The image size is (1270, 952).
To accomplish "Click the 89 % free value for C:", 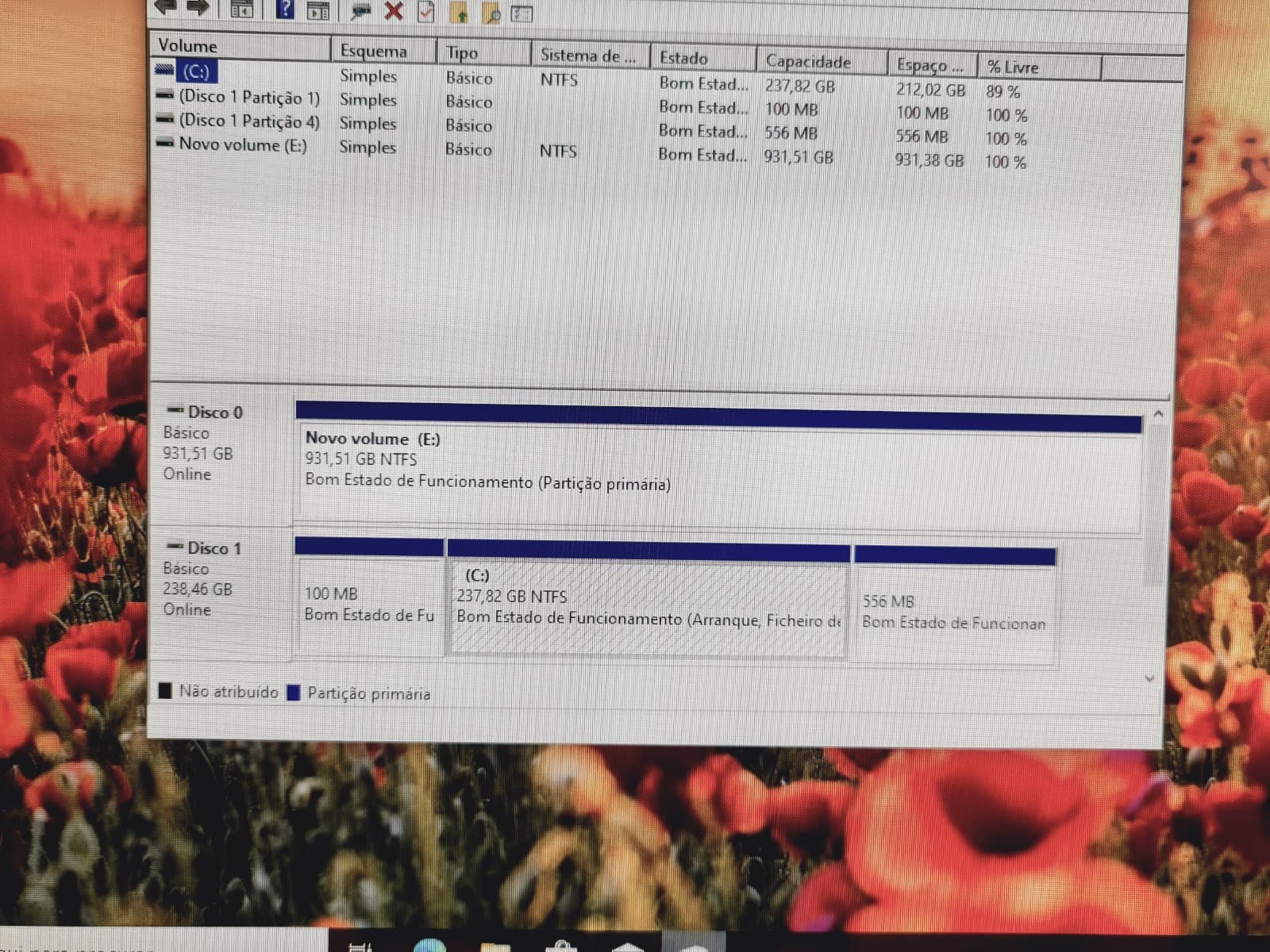I will tap(1003, 91).
